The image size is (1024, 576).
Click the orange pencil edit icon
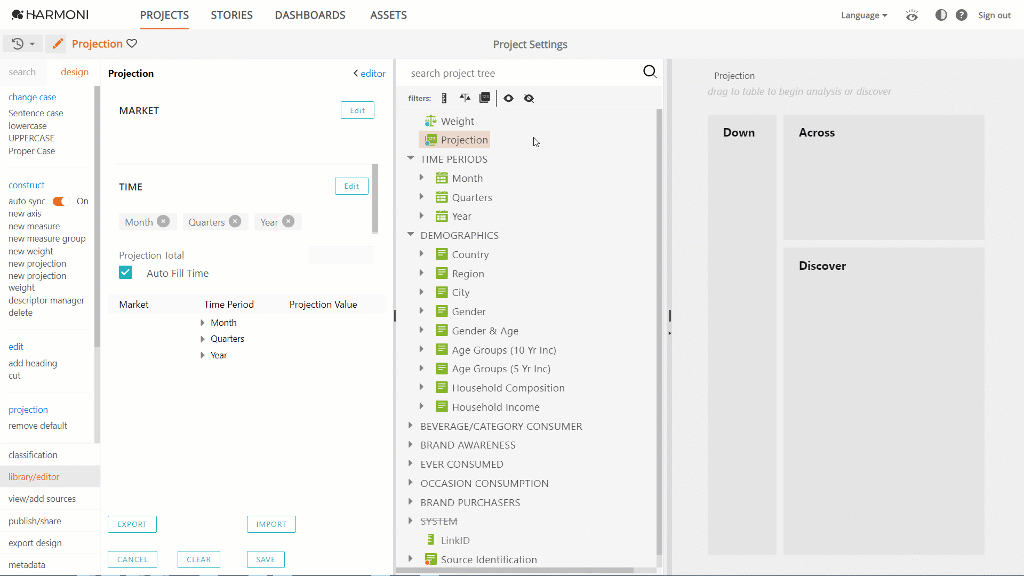click(58, 44)
